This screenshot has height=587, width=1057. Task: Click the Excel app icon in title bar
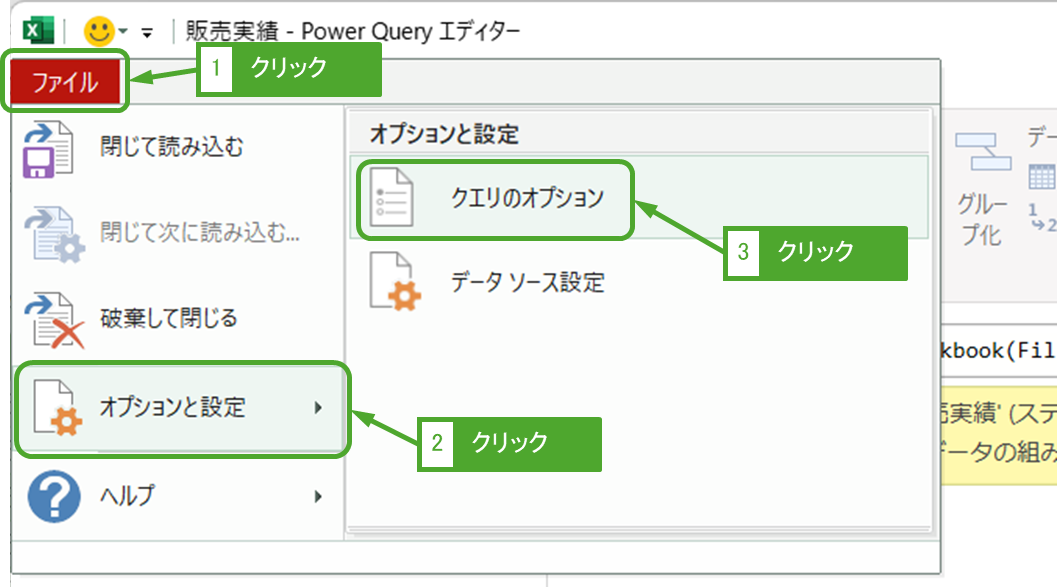pyautogui.click(x=39, y=31)
